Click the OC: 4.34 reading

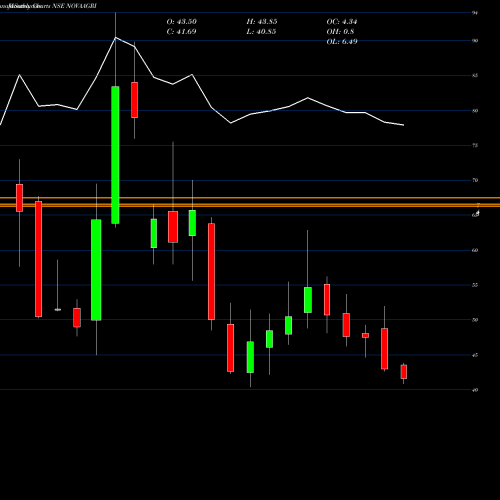[342, 22]
